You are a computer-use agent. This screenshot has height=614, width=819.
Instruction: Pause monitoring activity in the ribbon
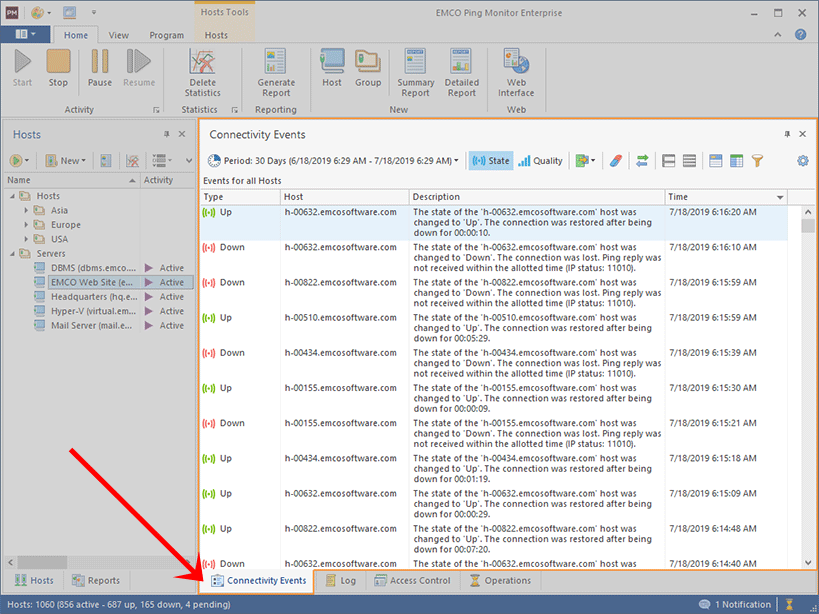[x=100, y=68]
